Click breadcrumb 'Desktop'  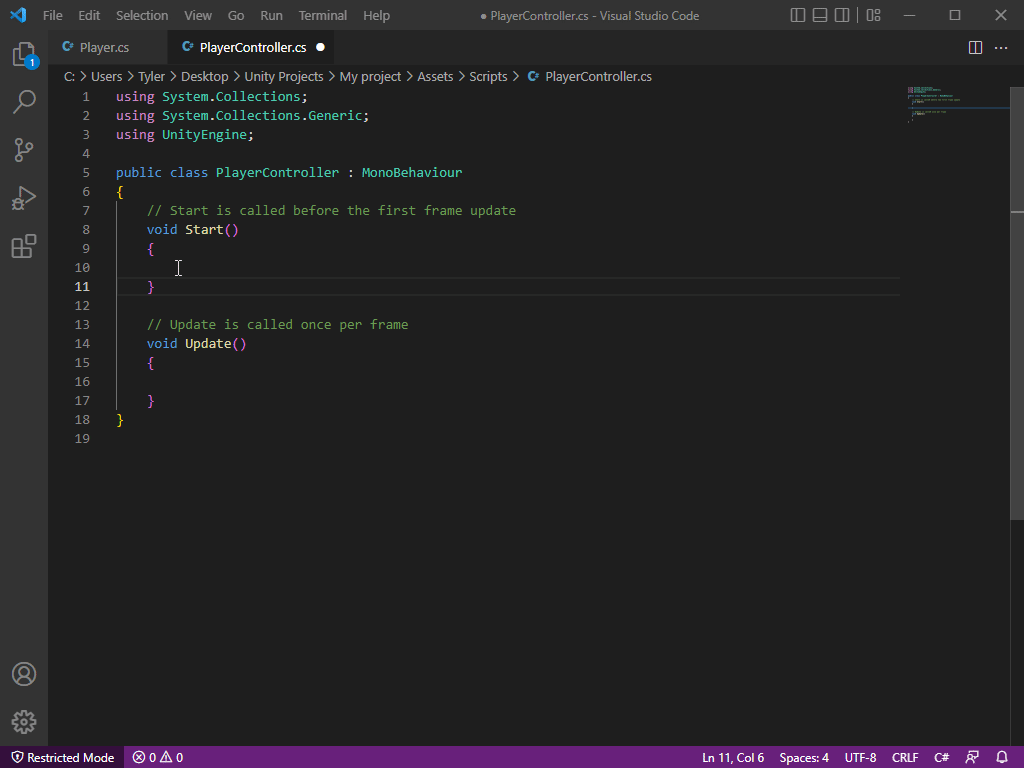coord(204,76)
